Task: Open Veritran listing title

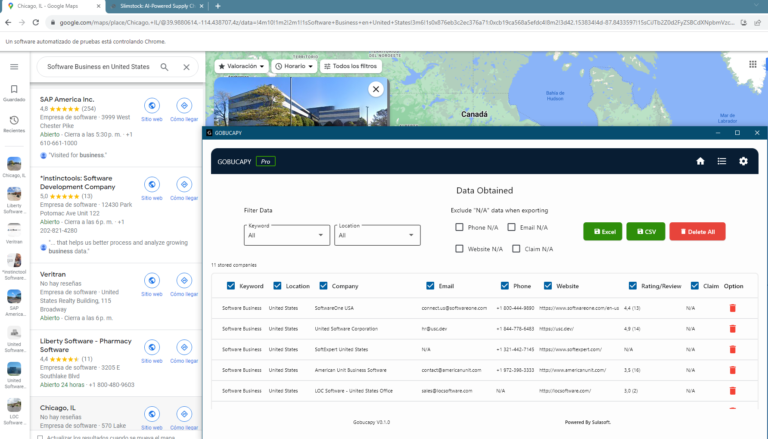Action: click(x=52, y=274)
